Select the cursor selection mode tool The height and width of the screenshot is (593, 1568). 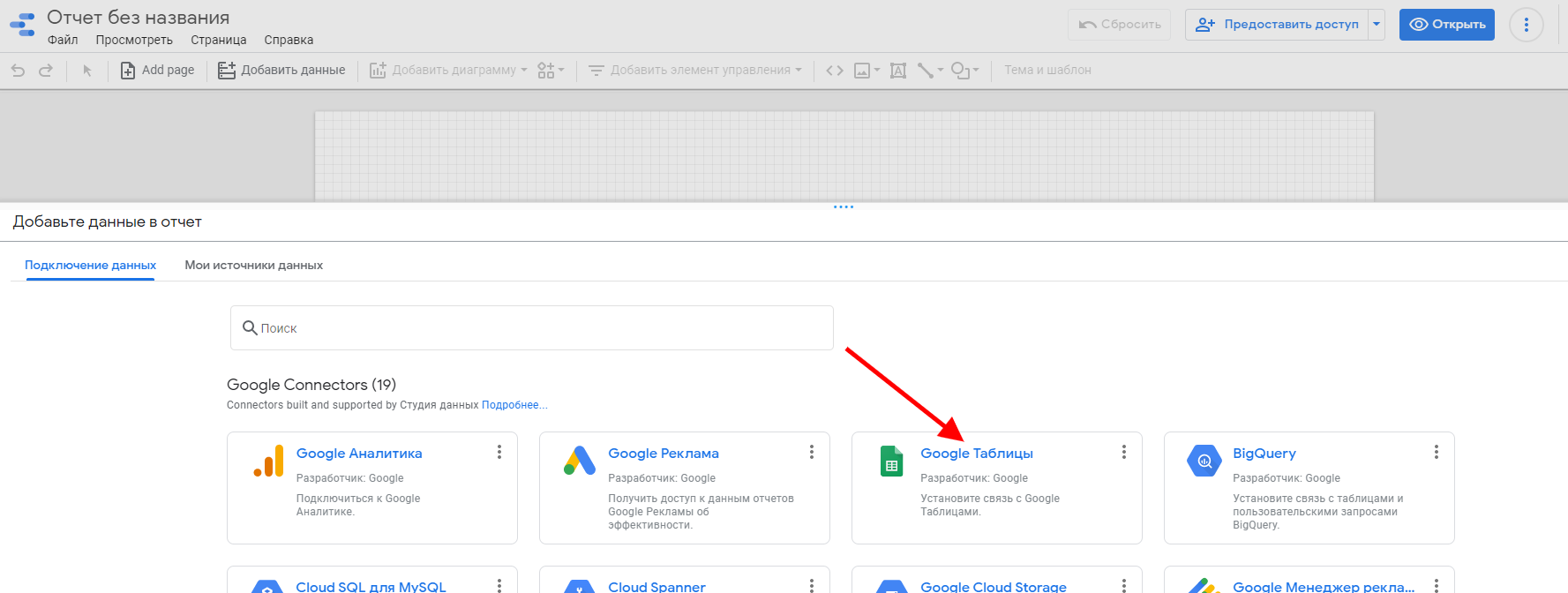tap(87, 71)
